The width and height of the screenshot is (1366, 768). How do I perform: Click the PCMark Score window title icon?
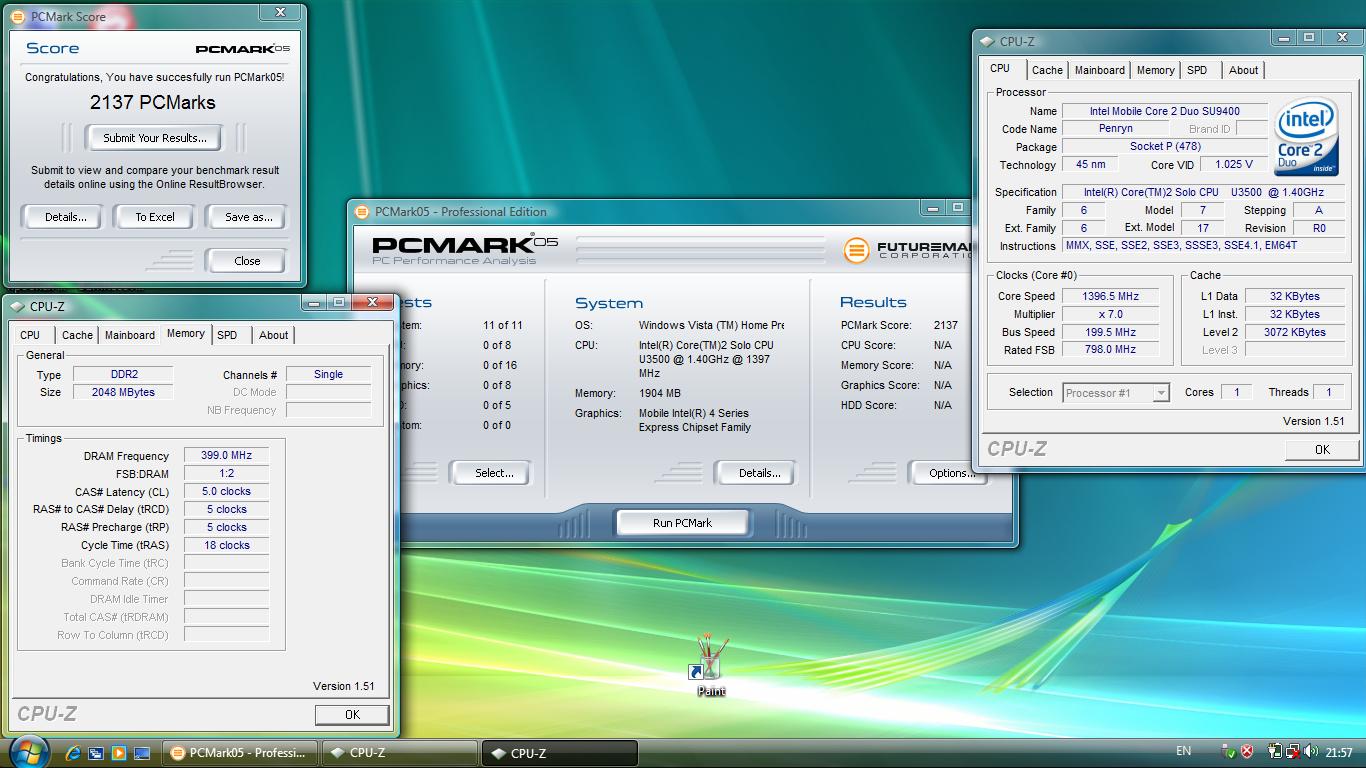pos(18,17)
